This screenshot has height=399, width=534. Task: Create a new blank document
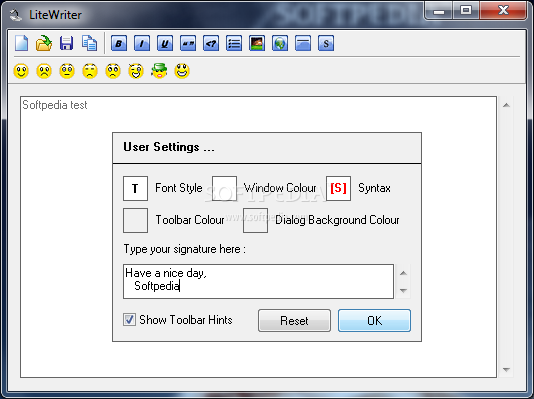pos(21,43)
